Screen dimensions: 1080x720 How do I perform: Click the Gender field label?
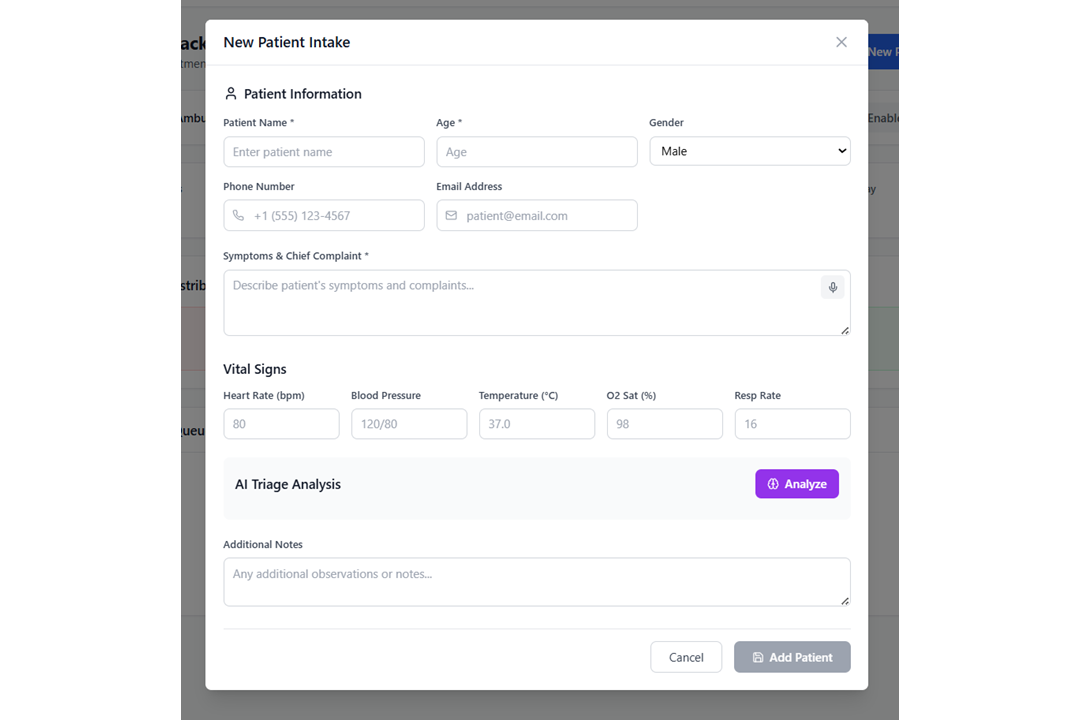click(666, 123)
